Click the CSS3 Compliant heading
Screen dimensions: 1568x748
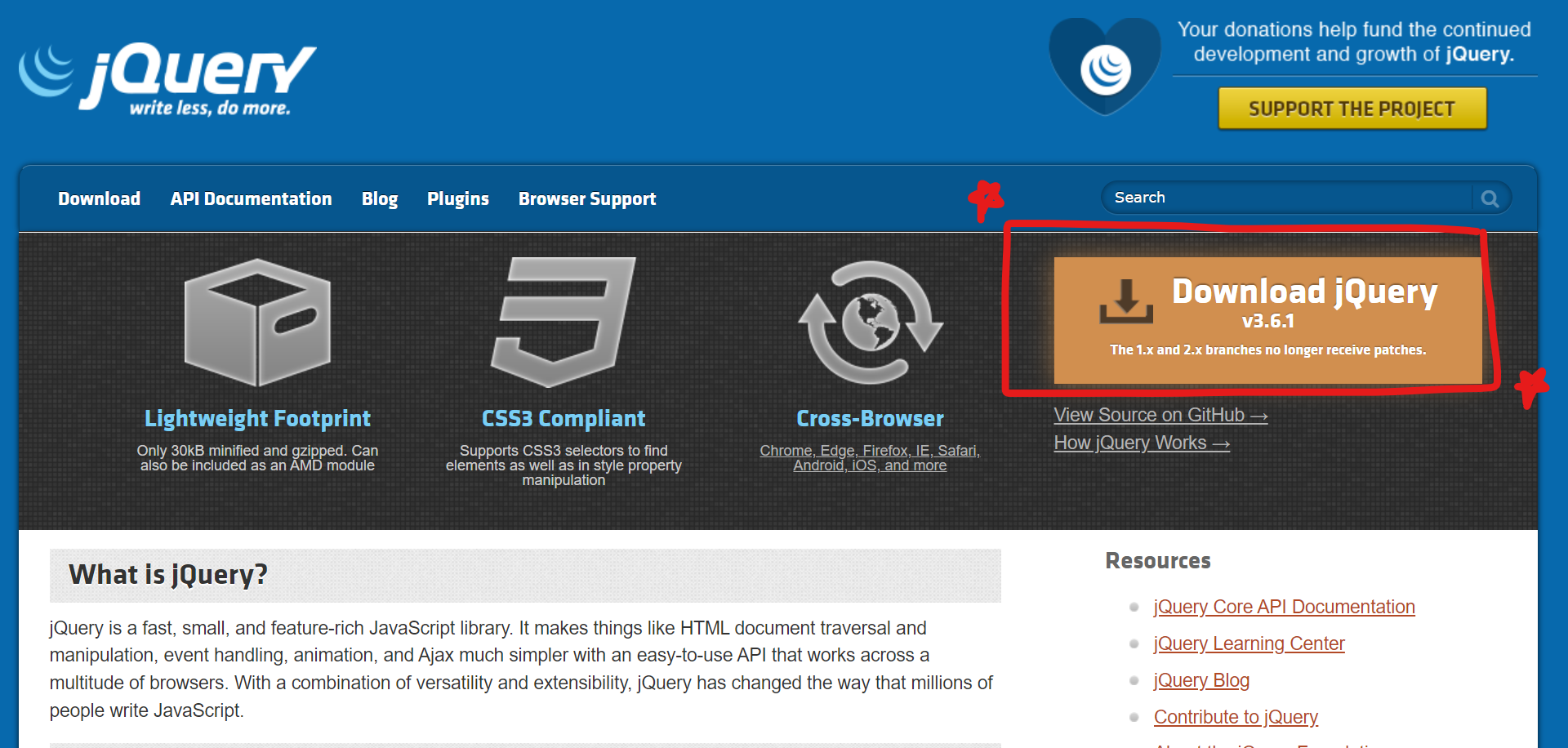tap(563, 418)
